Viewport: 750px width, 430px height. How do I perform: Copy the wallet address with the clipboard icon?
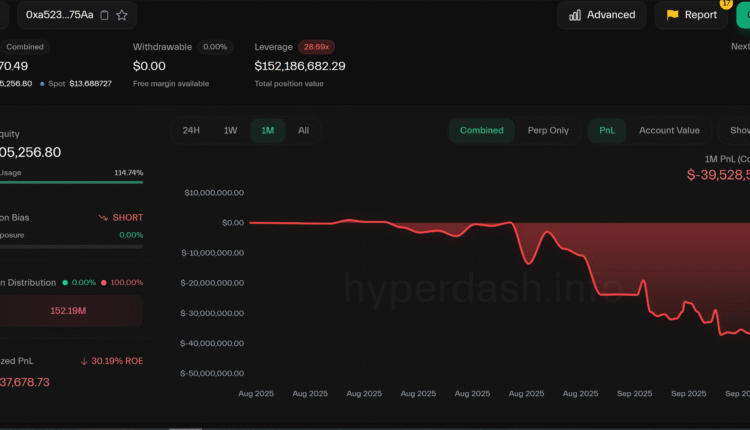pos(105,15)
